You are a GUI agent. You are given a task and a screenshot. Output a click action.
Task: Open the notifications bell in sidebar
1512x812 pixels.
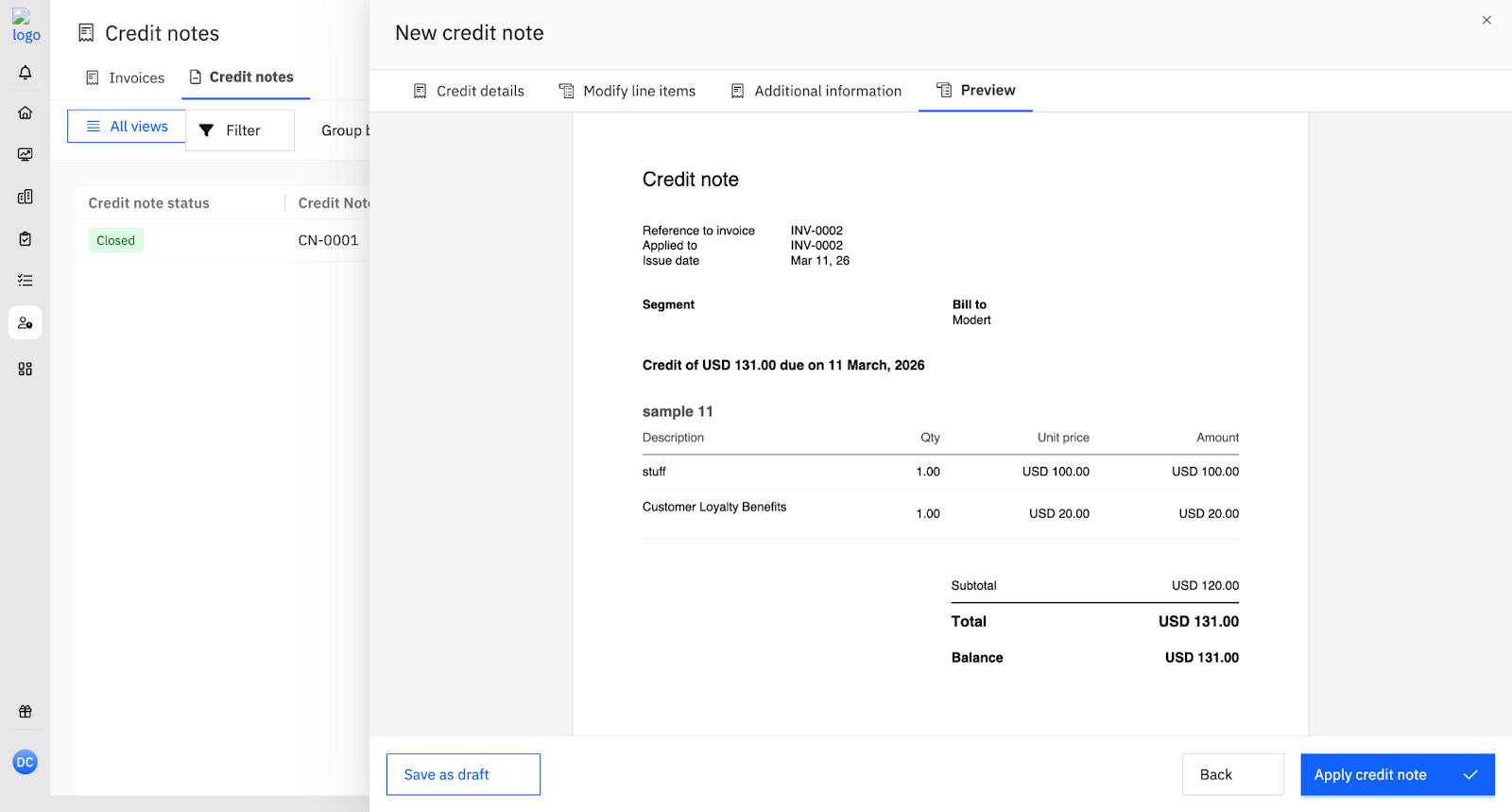[26, 73]
